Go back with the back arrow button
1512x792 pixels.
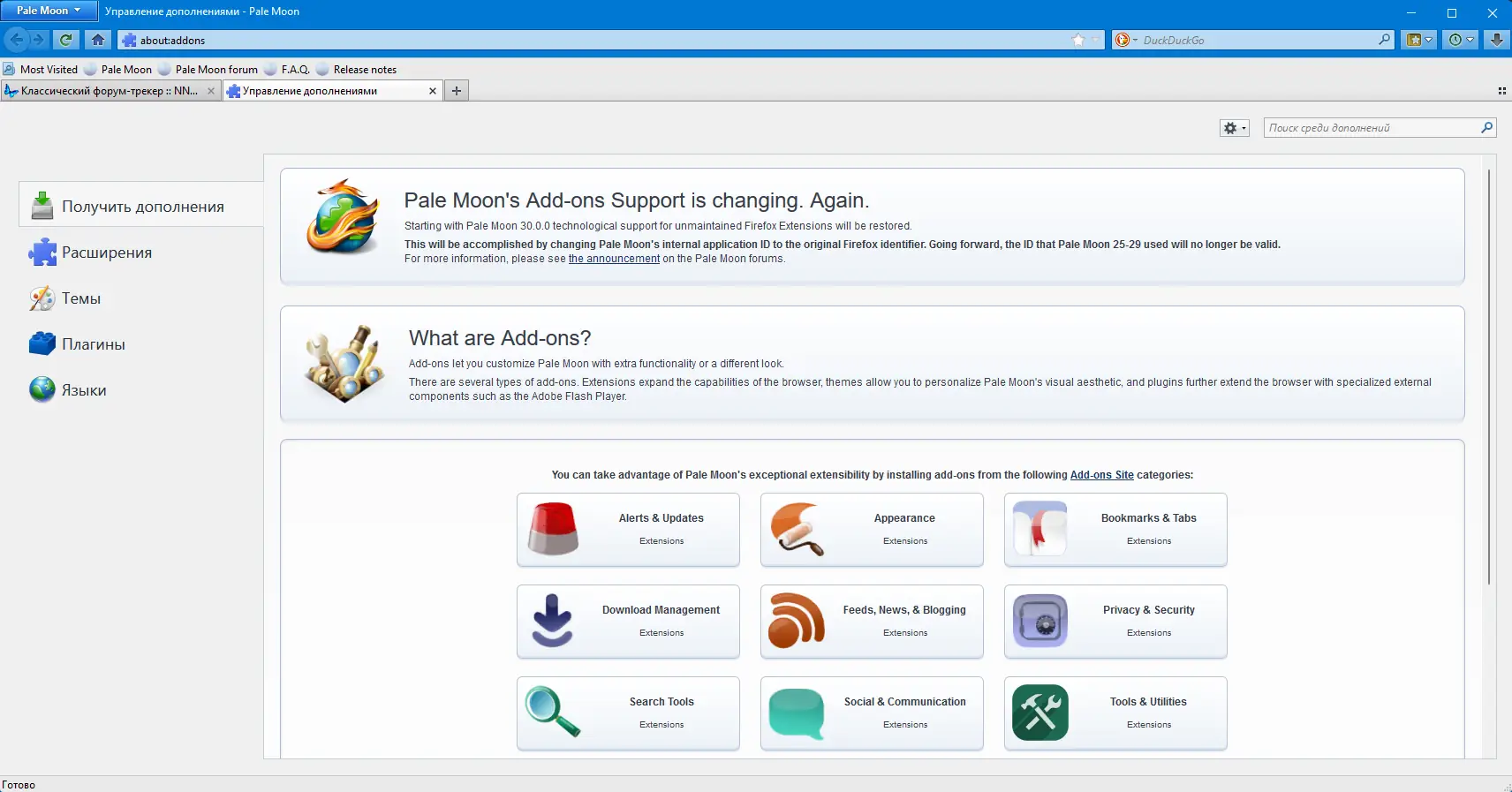tap(16, 40)
